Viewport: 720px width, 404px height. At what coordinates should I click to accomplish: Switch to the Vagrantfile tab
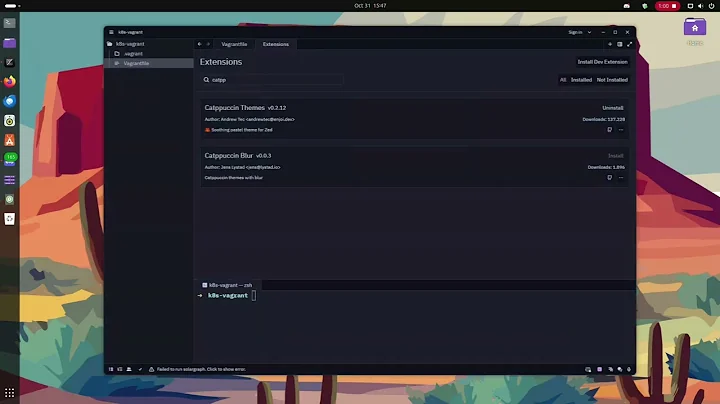234,44
